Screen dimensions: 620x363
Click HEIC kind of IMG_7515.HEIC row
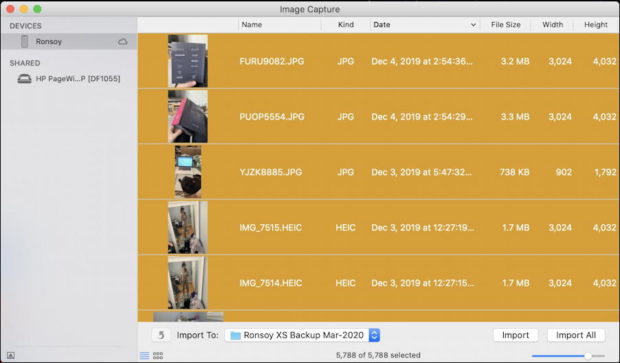tap(346, 227)
